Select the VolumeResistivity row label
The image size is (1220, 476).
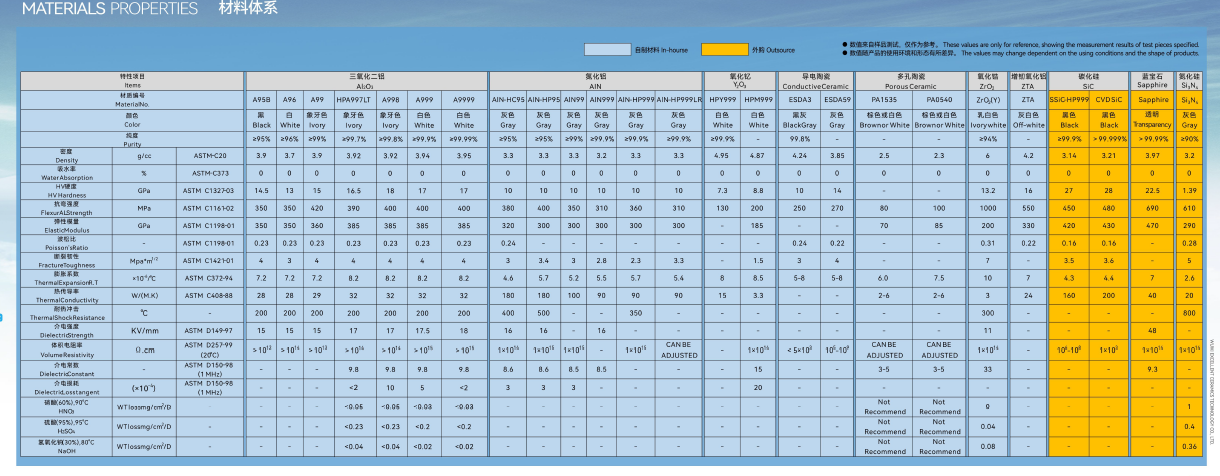coord(66,349)
